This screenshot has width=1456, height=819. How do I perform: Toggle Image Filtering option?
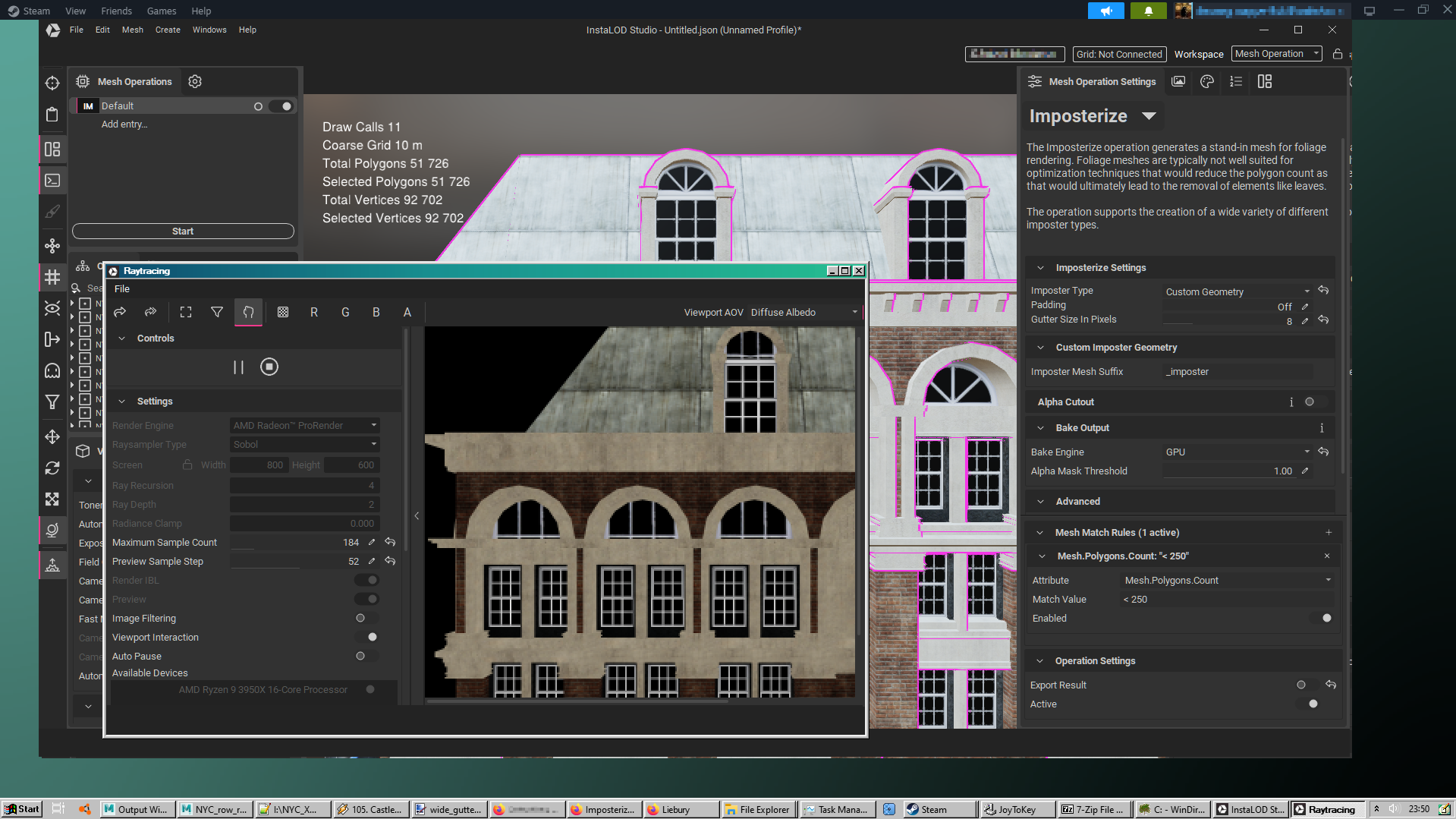point(366,618)
